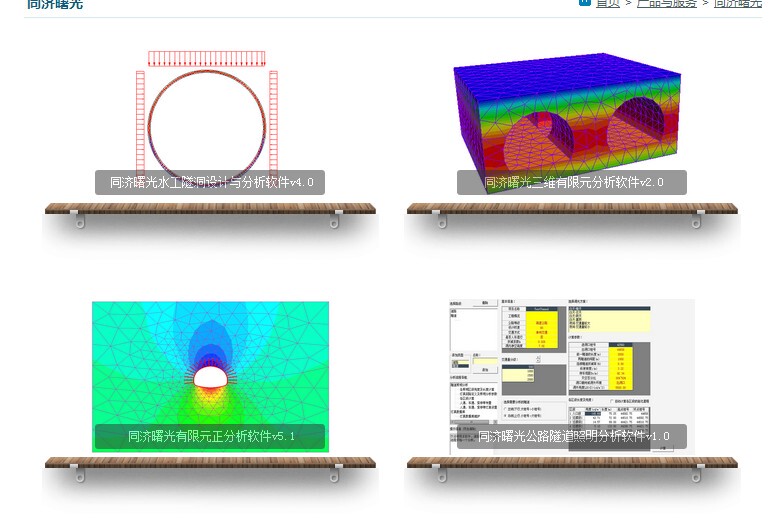Open the green 2D tunnel contour mesh thumbnail
The height and width of the screenshot is (525, 769).
tap(210, 377)
